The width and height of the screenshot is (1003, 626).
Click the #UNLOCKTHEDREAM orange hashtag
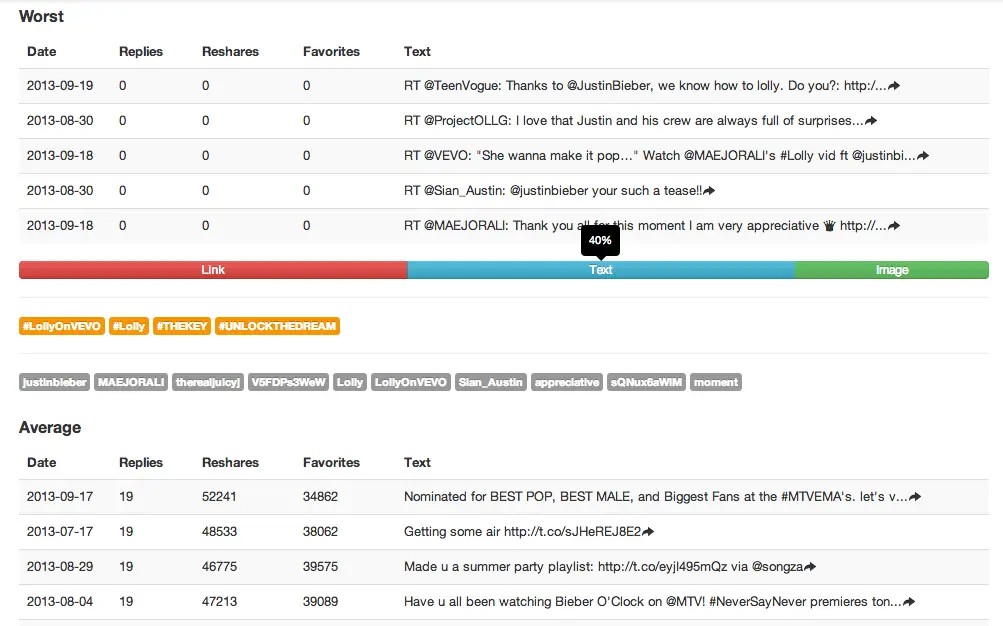(277, 326)
